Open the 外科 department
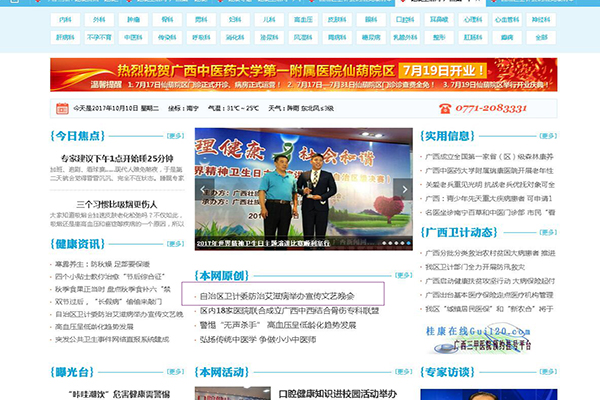 pyautogui.click(x=99, y=20)
